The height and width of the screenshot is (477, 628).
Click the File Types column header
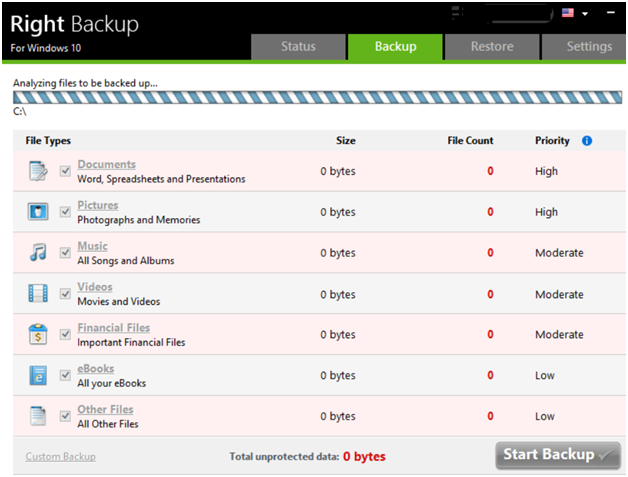click(x=48, y=141)
